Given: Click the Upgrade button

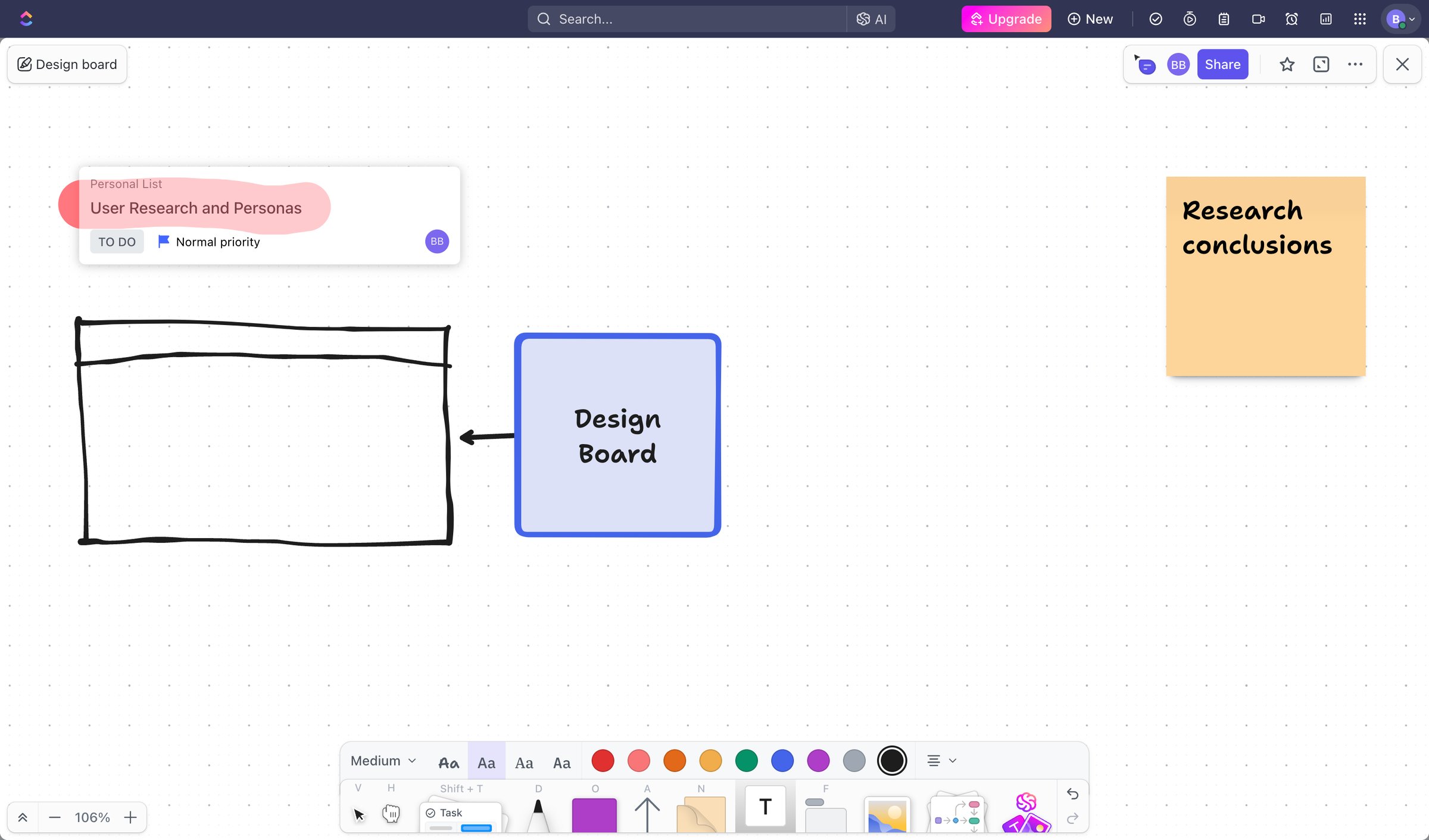Looking at the screenshot, I should point(1006,19).
